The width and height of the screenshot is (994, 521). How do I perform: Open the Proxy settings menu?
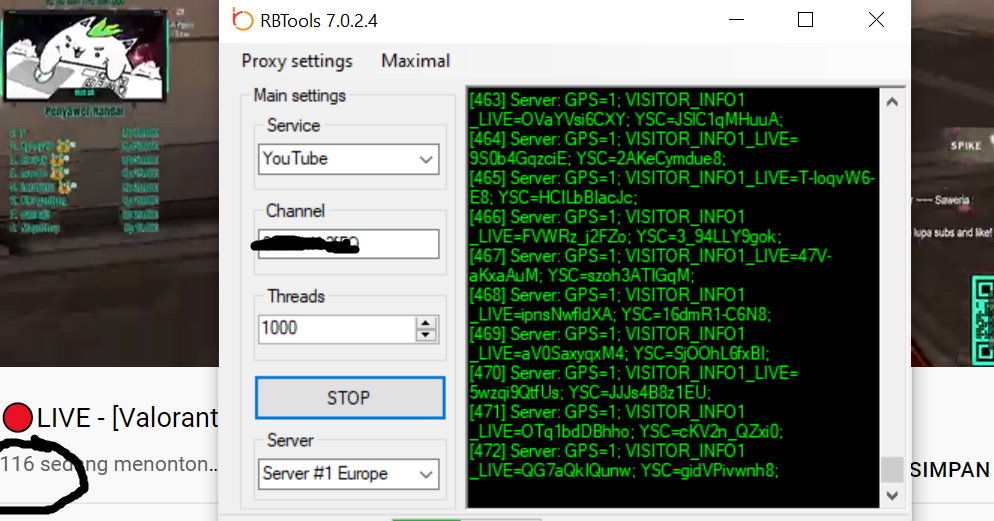pos(297,61)
